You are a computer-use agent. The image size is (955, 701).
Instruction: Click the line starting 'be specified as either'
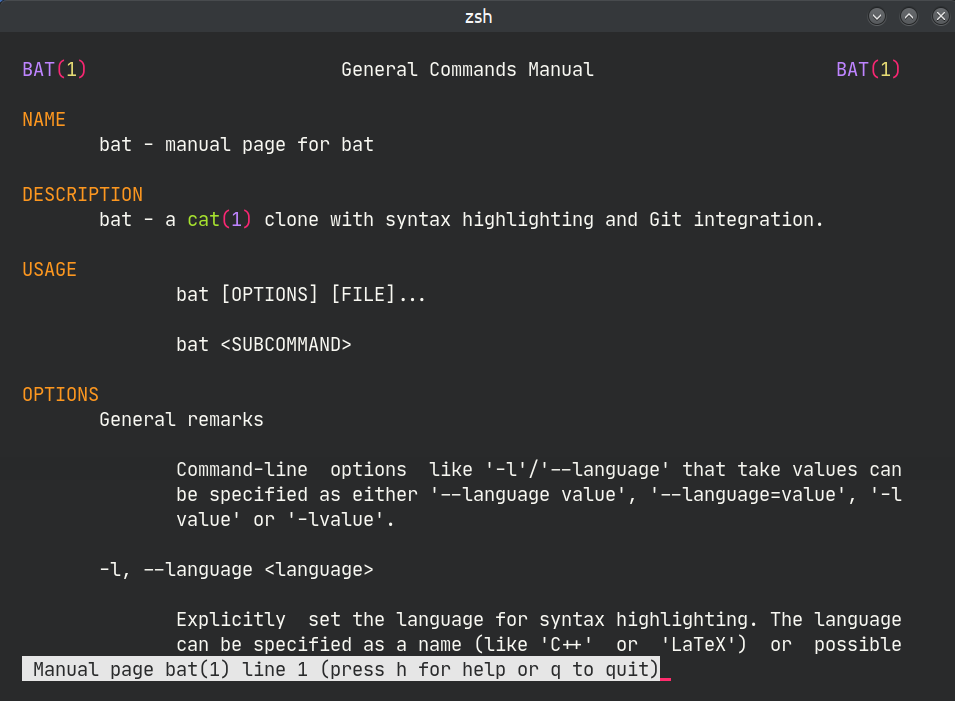point(539,495)
